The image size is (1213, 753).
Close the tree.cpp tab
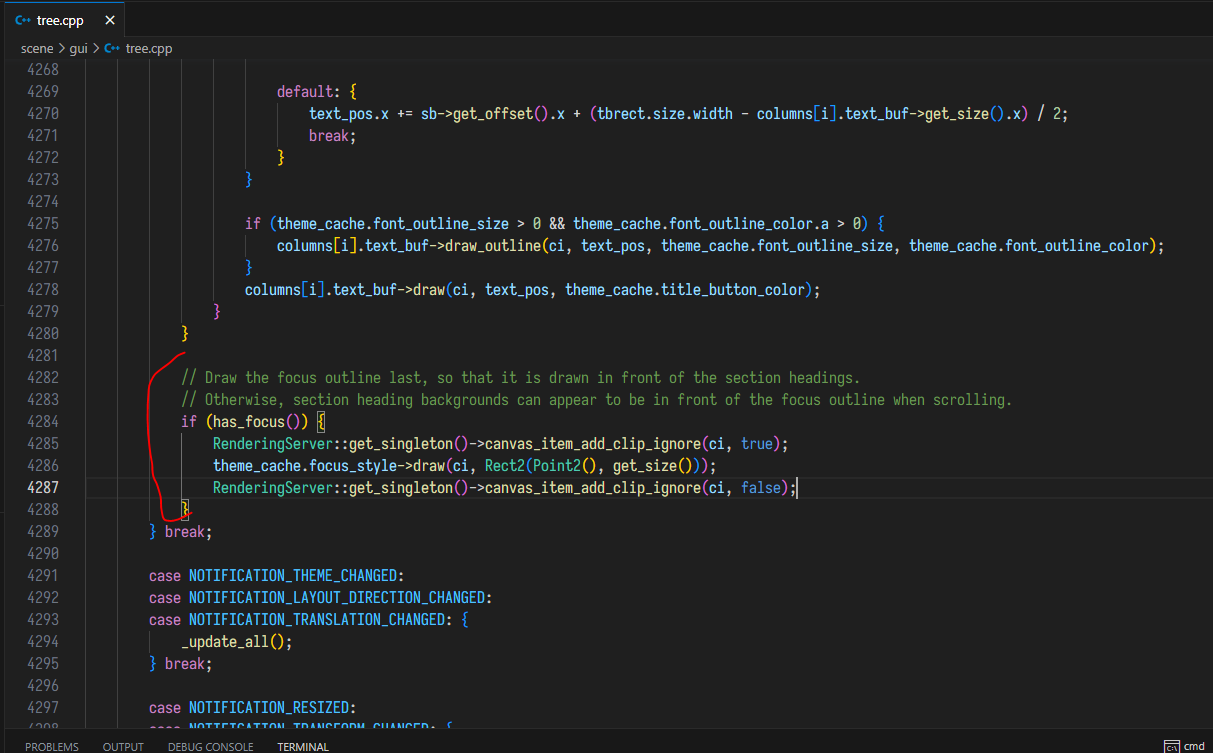click(109, 19)
